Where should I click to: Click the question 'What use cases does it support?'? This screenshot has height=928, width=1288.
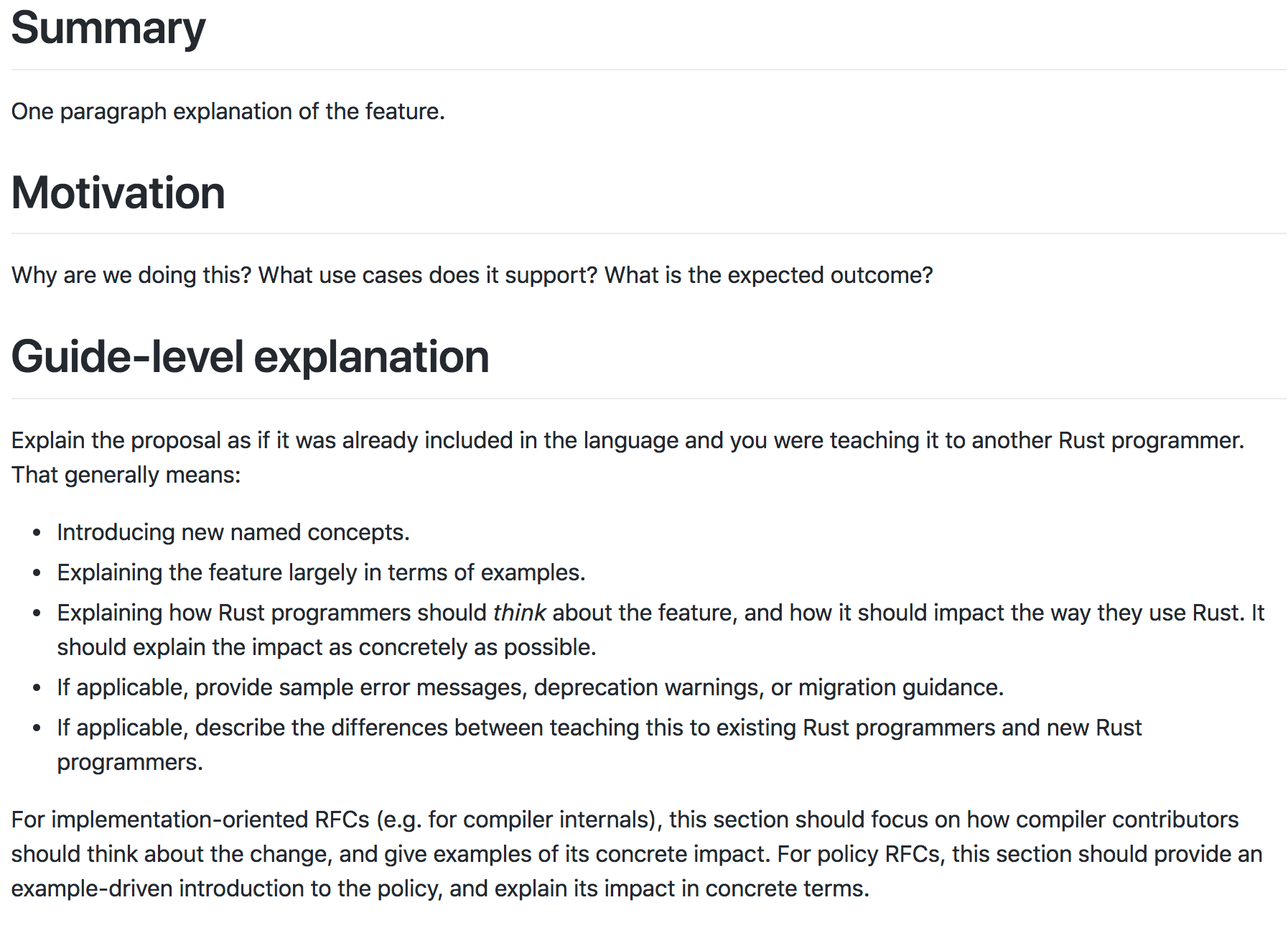pyautogui.click(x=428, y=275)
